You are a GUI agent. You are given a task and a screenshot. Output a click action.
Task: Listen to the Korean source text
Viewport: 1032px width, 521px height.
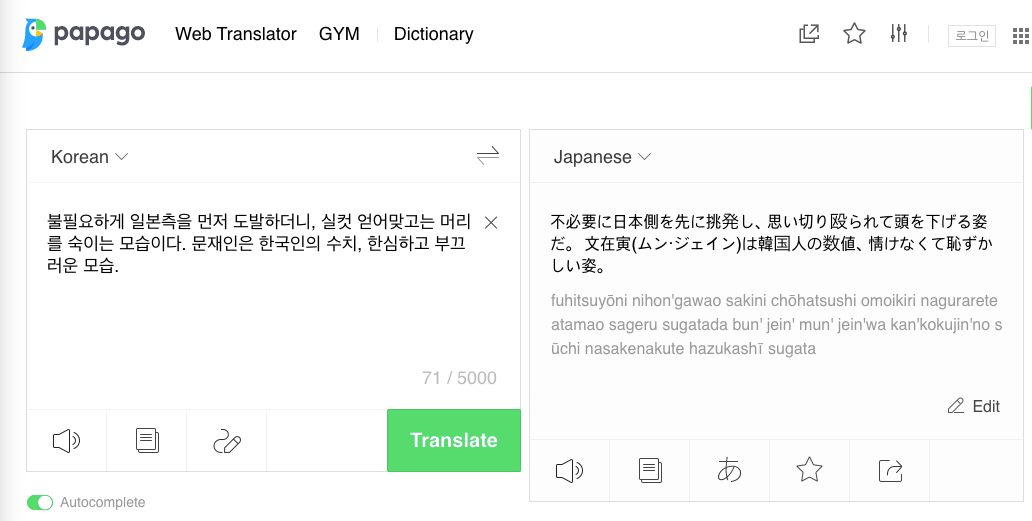[66, 440]
